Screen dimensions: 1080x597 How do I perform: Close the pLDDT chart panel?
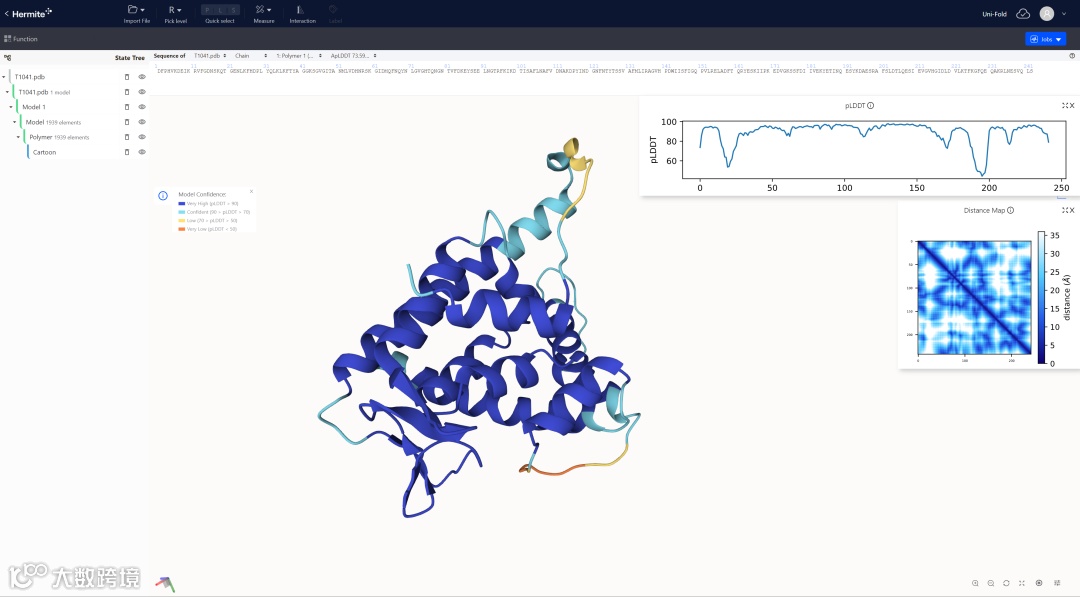pyautogui.click(x=1072, y=106)
